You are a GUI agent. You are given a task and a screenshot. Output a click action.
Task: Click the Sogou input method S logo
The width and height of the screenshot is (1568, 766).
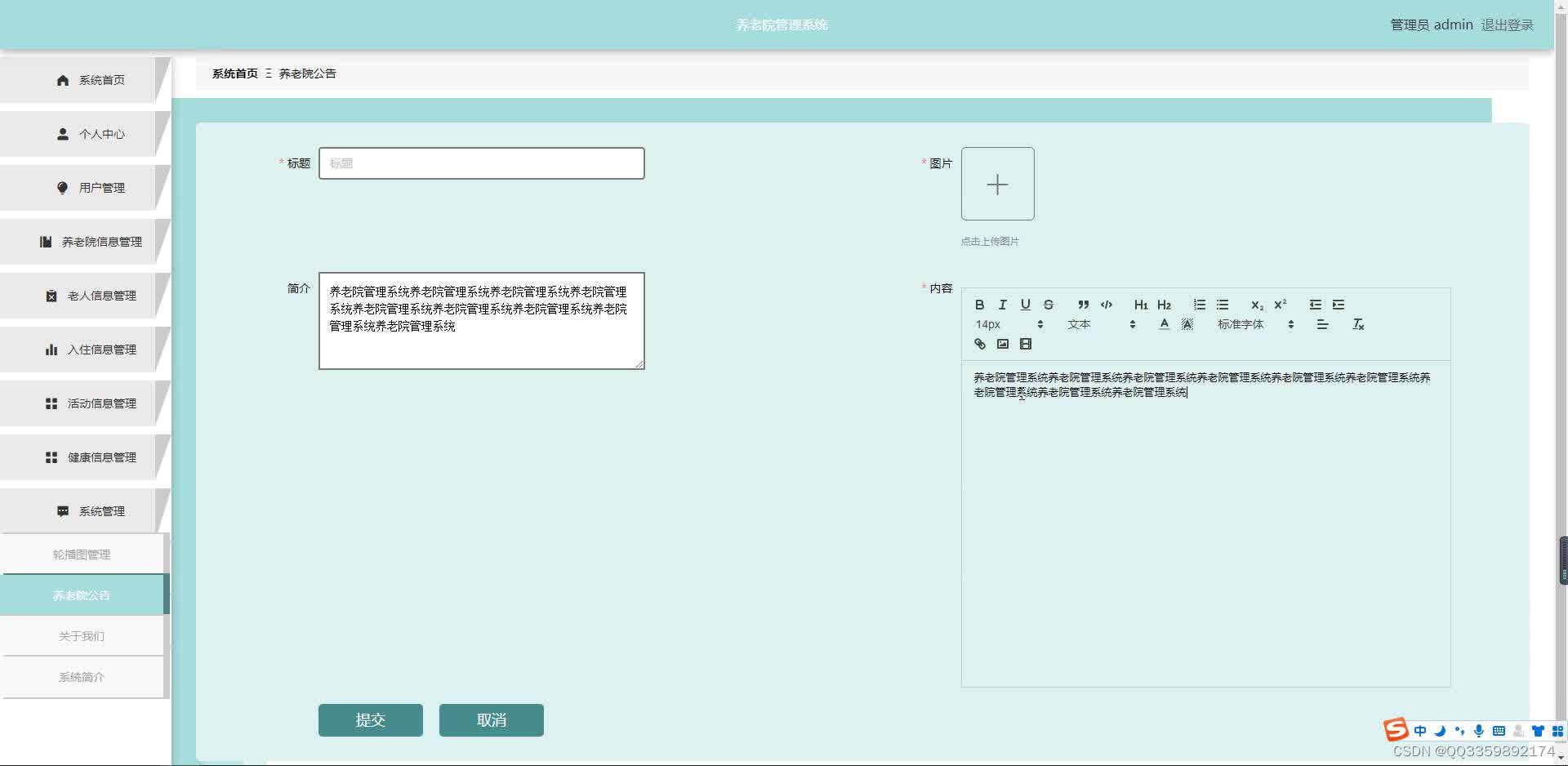click(x=1396, y=729)
